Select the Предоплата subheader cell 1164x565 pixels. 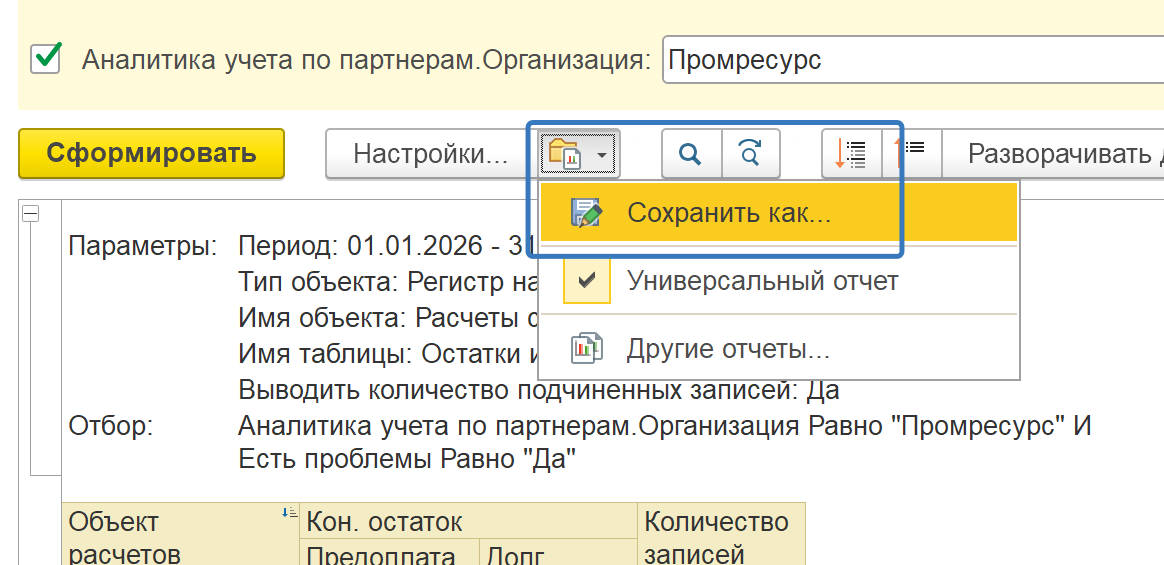tap(390, 553)
